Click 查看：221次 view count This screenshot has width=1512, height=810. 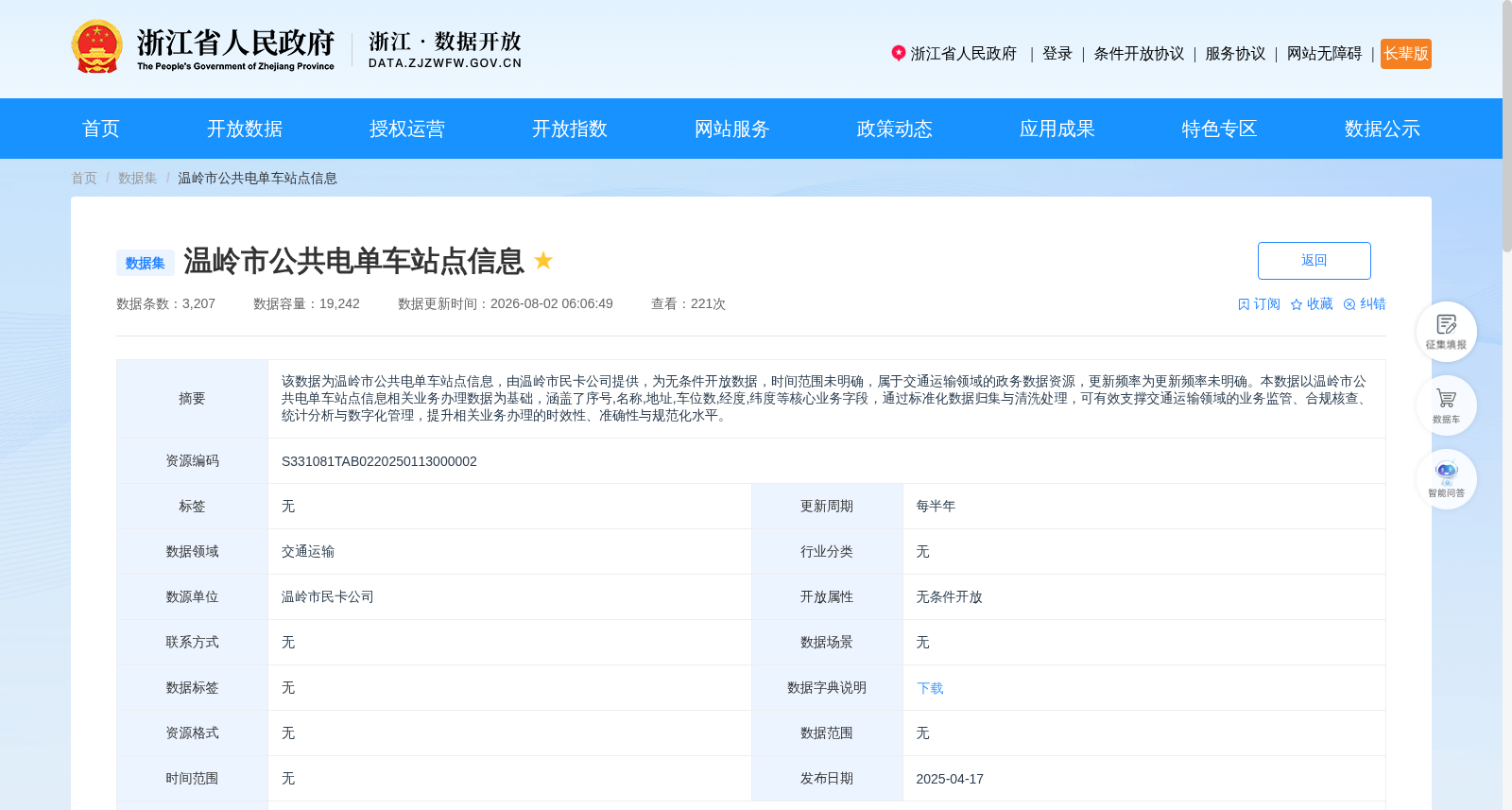(688, 304)
